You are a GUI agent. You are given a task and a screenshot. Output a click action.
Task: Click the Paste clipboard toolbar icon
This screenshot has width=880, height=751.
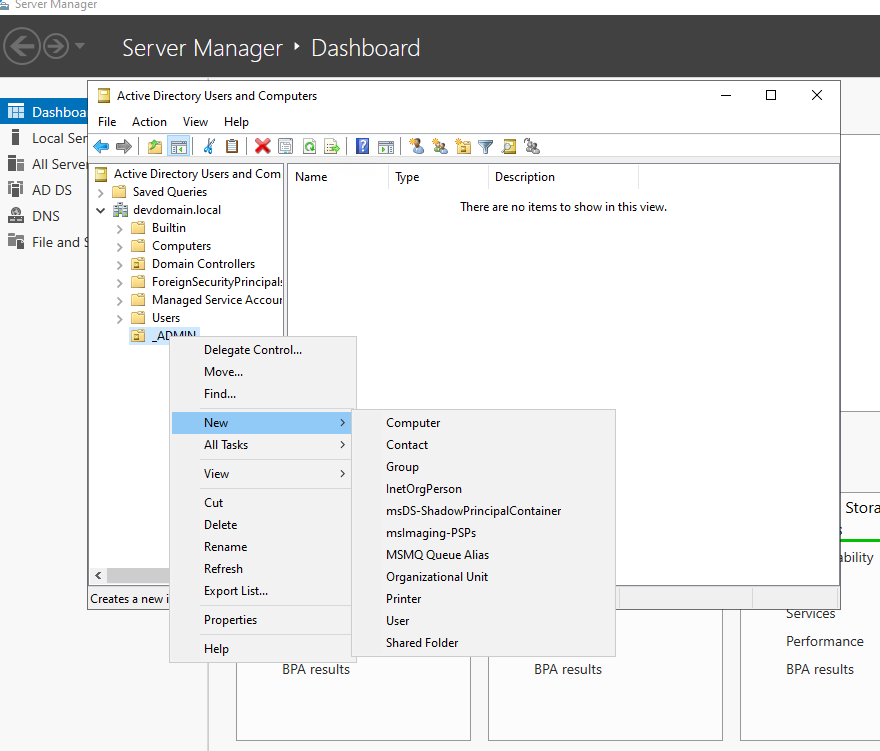232,146
